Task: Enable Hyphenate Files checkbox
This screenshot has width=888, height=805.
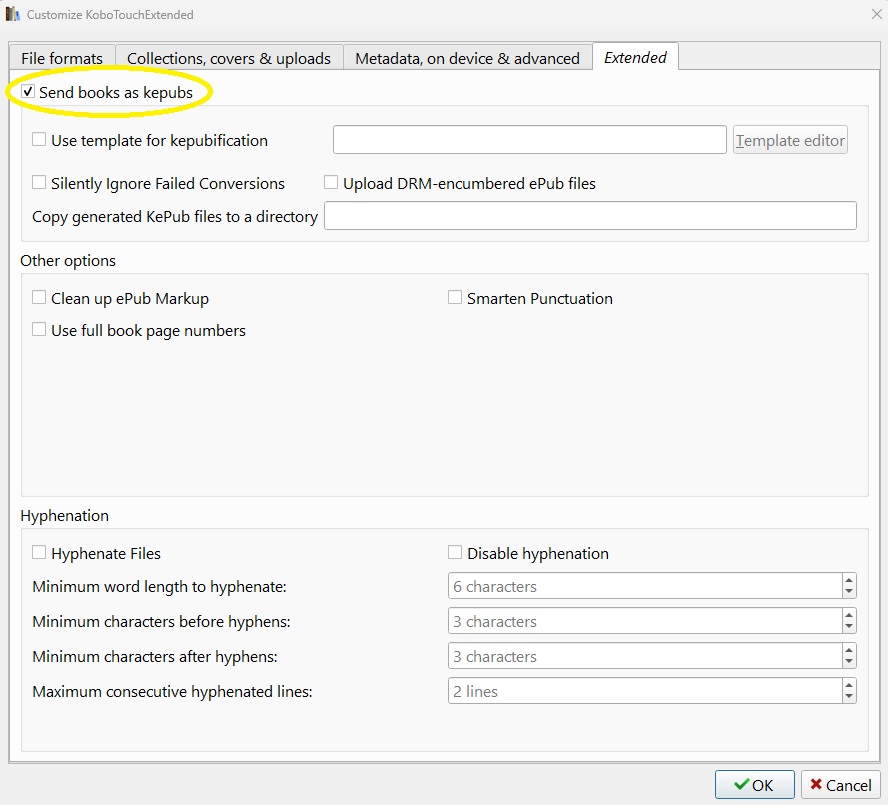Action: 40,553
